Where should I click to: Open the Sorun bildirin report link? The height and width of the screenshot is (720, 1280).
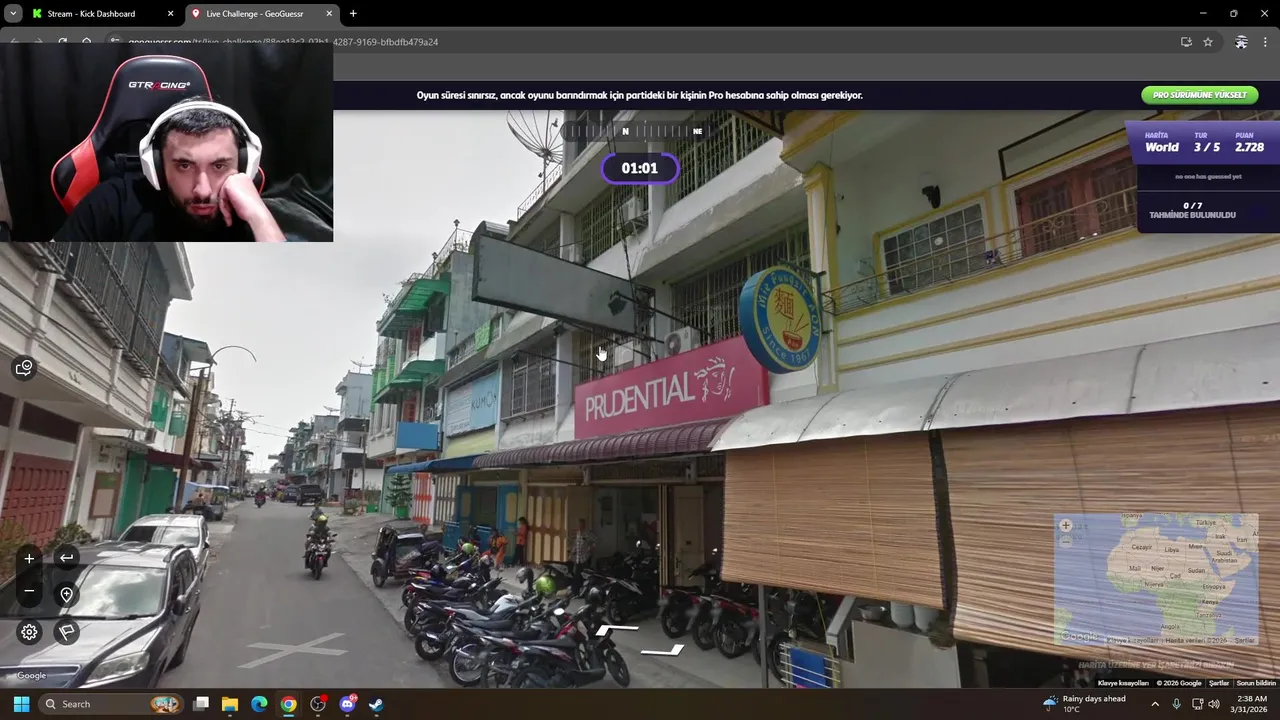point(1256,683)
